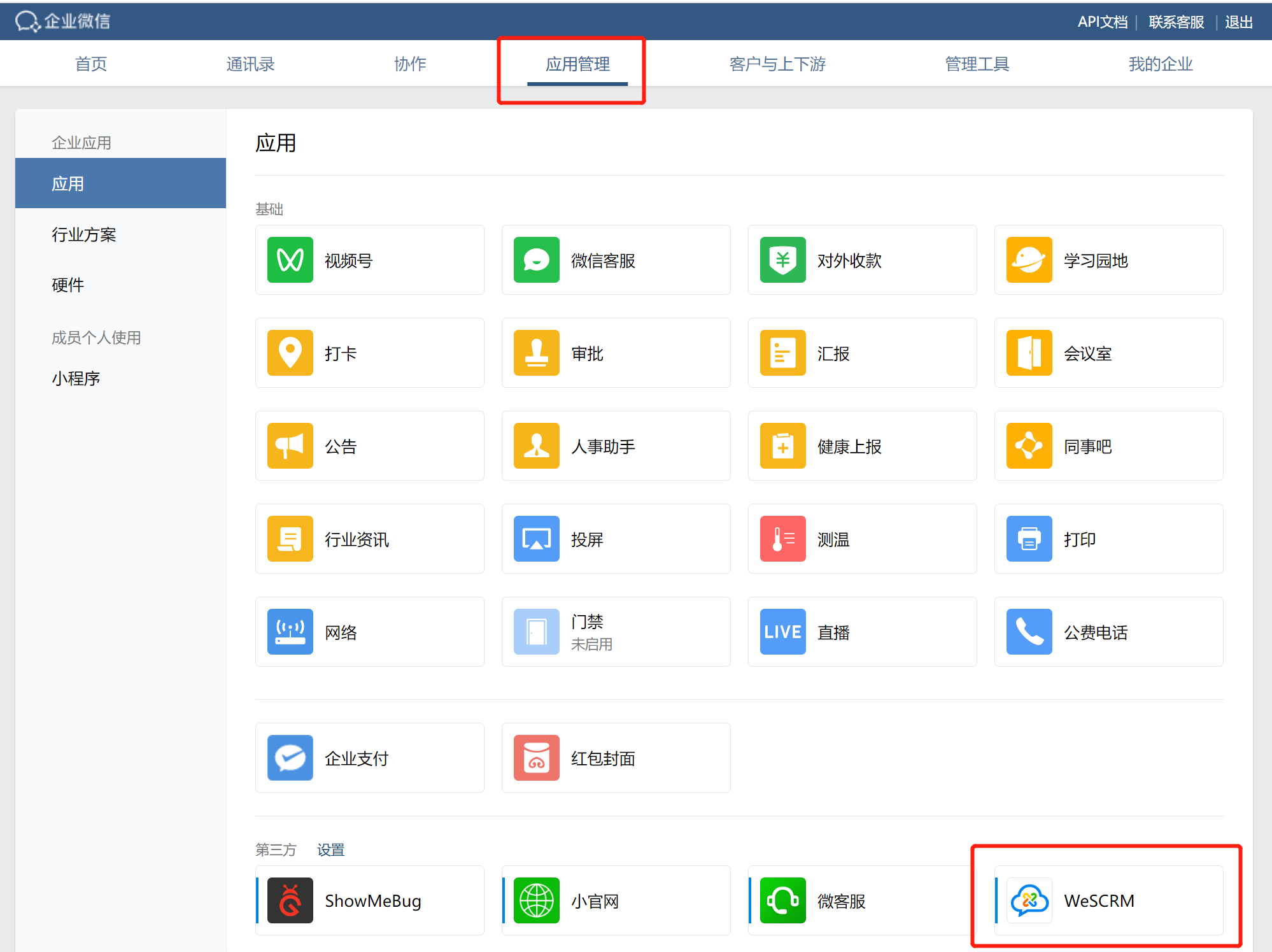Click the 测温 thermometer icon
1272x952 pixels.
pyautogui.click(x=783, y=539)
